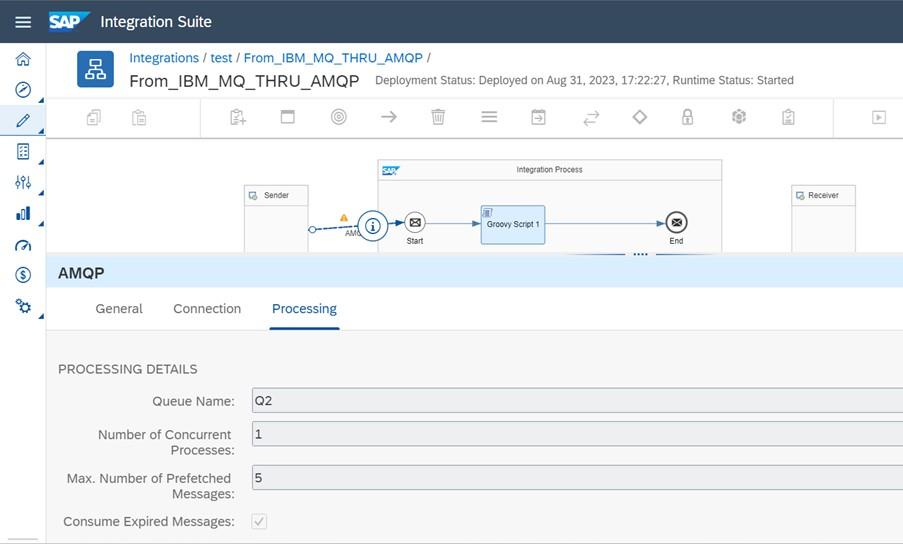The image size is (903, 544).
Task: Switch to the General tab
Action: (x=119, y=309)
